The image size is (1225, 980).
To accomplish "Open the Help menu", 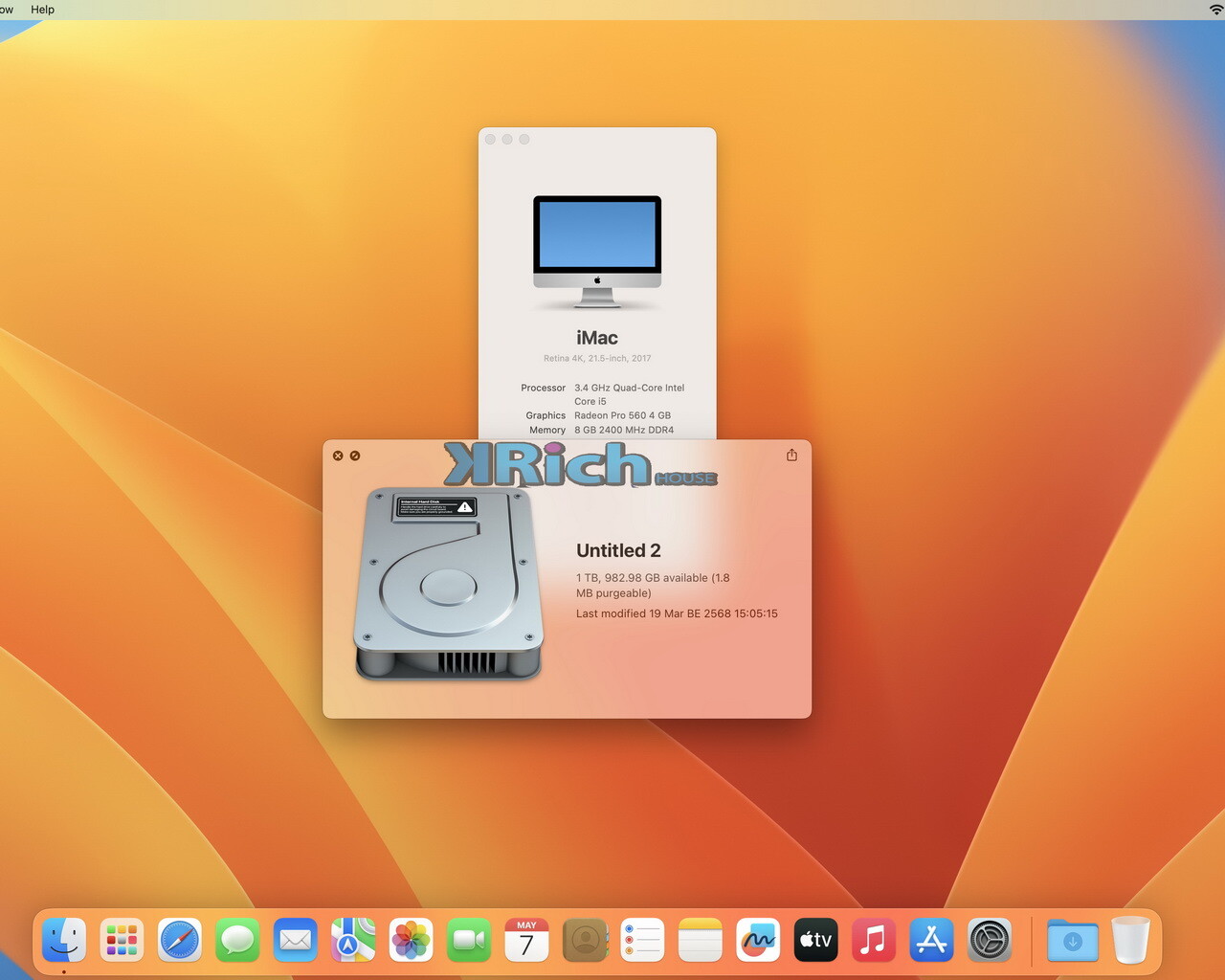I will [42, 9].
